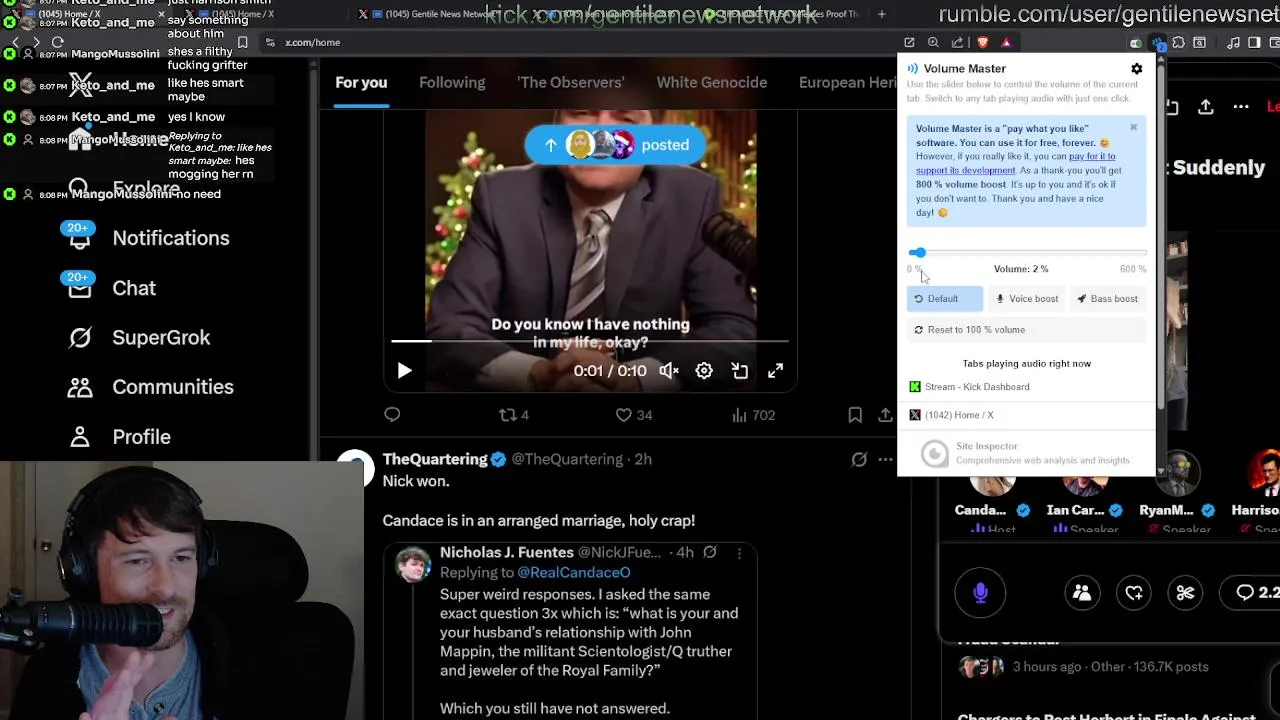The height and width of the screenshot is (720, 1280).
Task: Open Communities in the X sidebar
Action: (150, 387)
